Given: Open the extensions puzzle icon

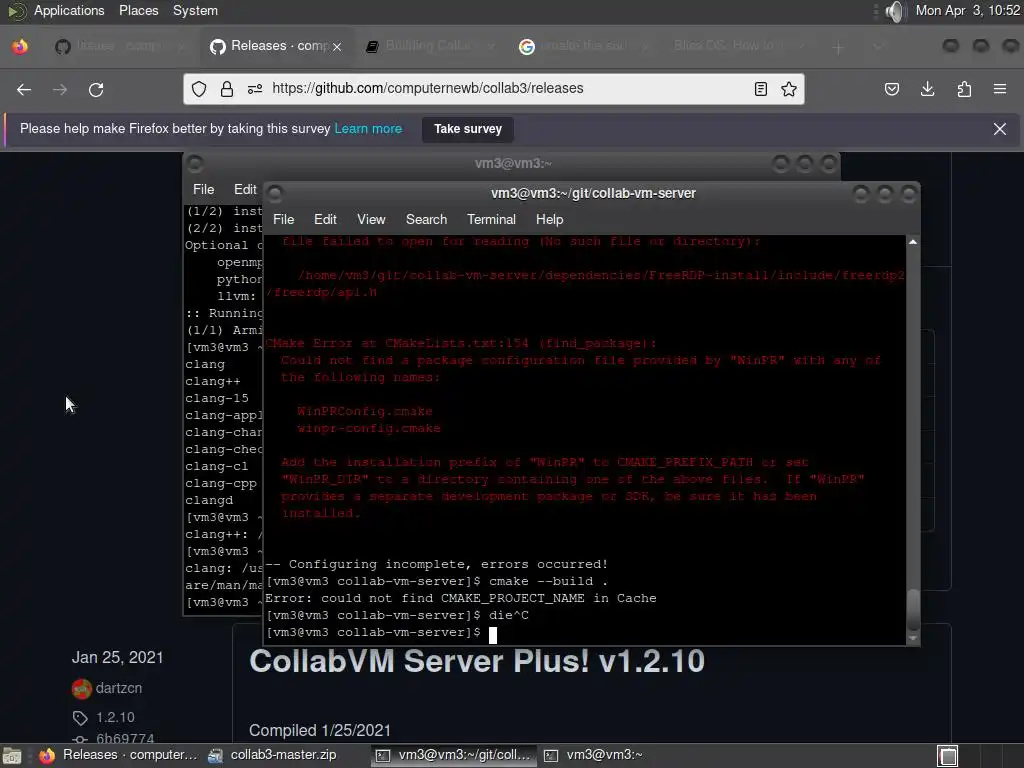Looking at the screenshot, I should [x=964, y=89].
